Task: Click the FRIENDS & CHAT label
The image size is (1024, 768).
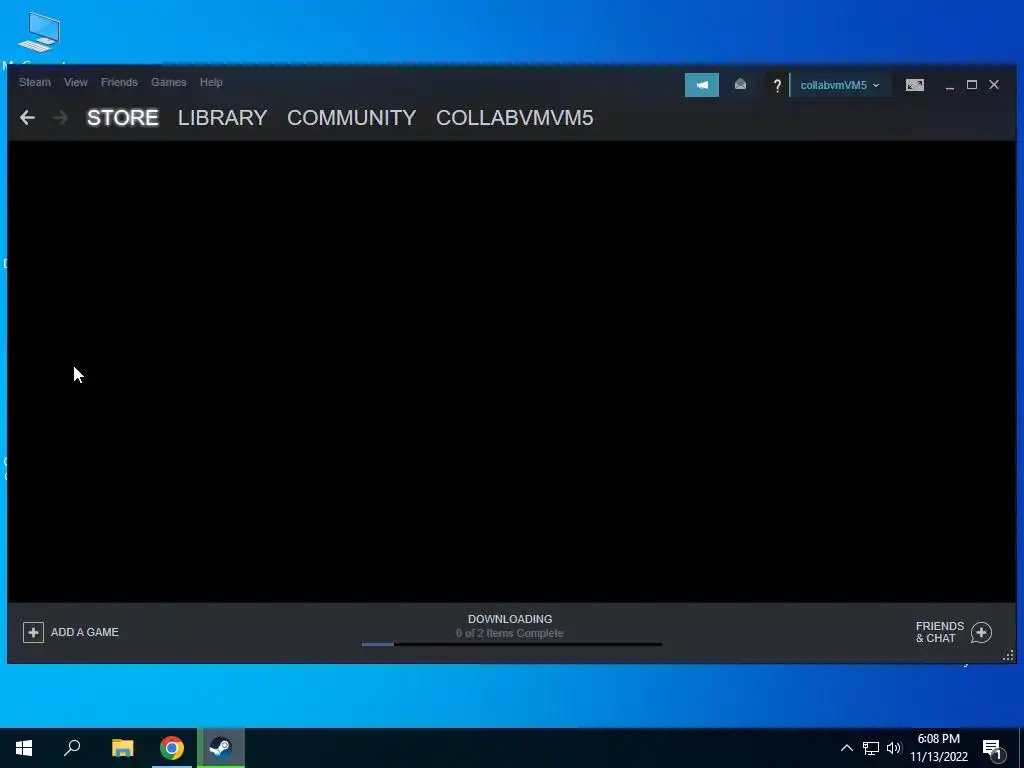Action: (x=940, y=632)
